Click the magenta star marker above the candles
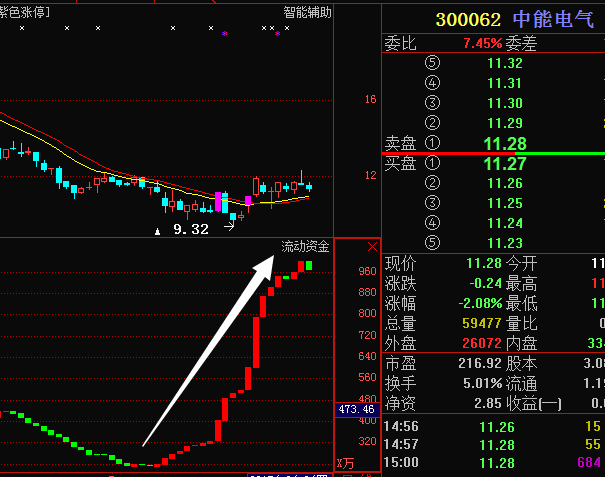This screenshot has width=605, height=477. pyautogui.click(x=224, y=33)
